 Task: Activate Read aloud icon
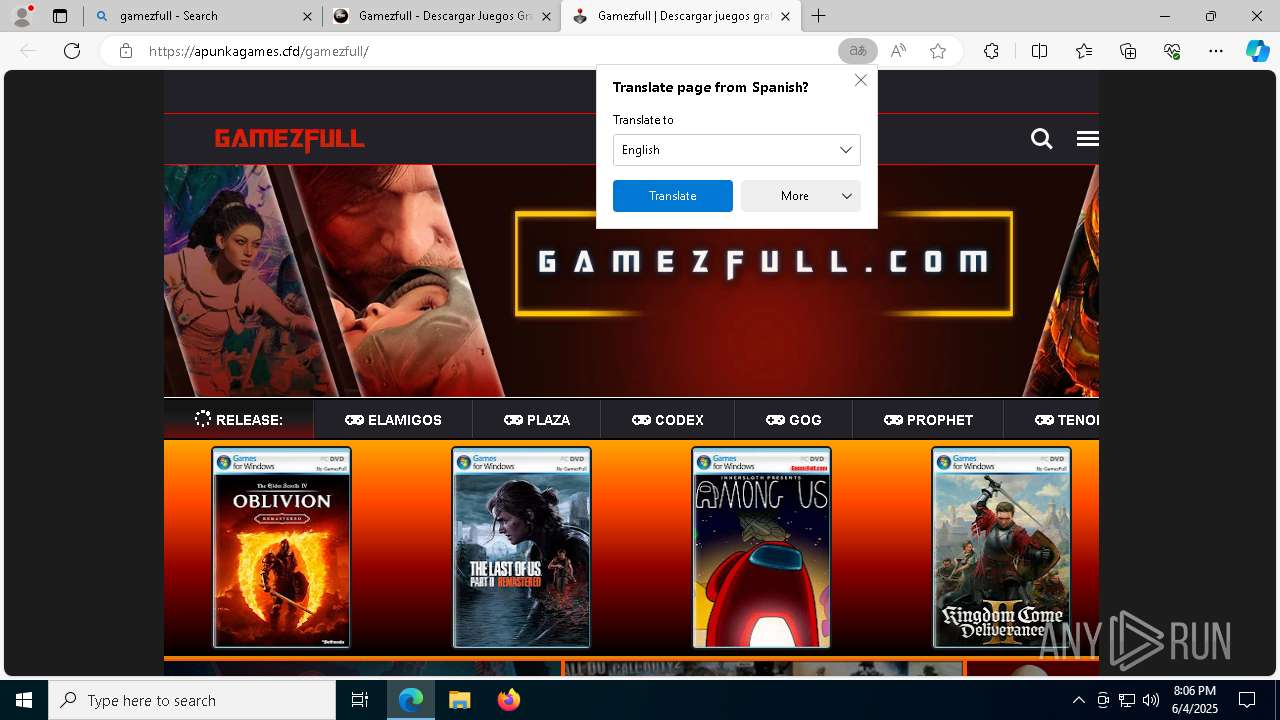tap(898, 51)
